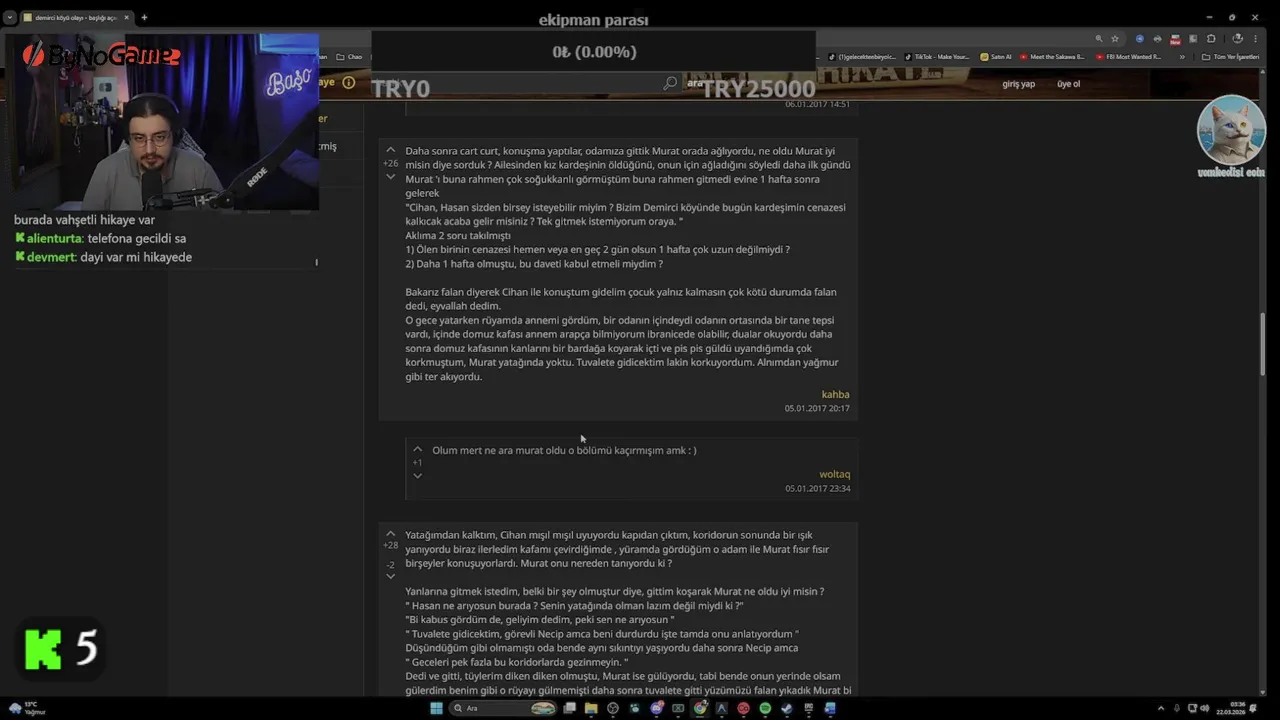Open Discord from the taskbar
The image size is (1280, 720).
pos(657,708)
